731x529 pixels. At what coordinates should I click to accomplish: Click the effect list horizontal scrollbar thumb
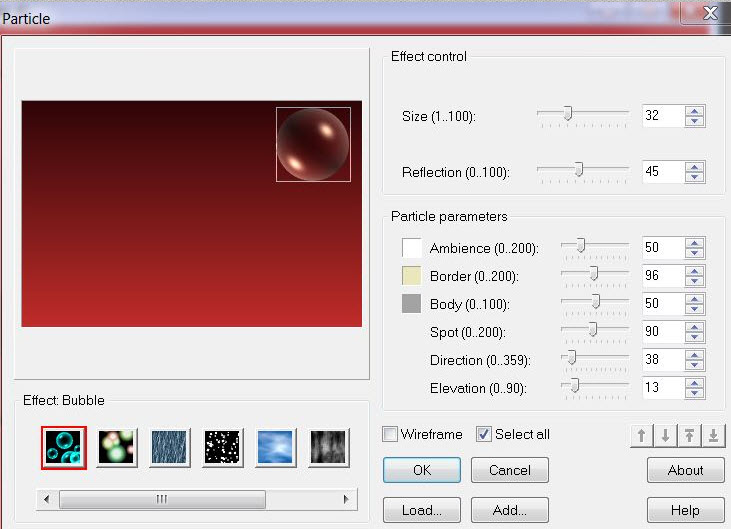pos(162,499)
